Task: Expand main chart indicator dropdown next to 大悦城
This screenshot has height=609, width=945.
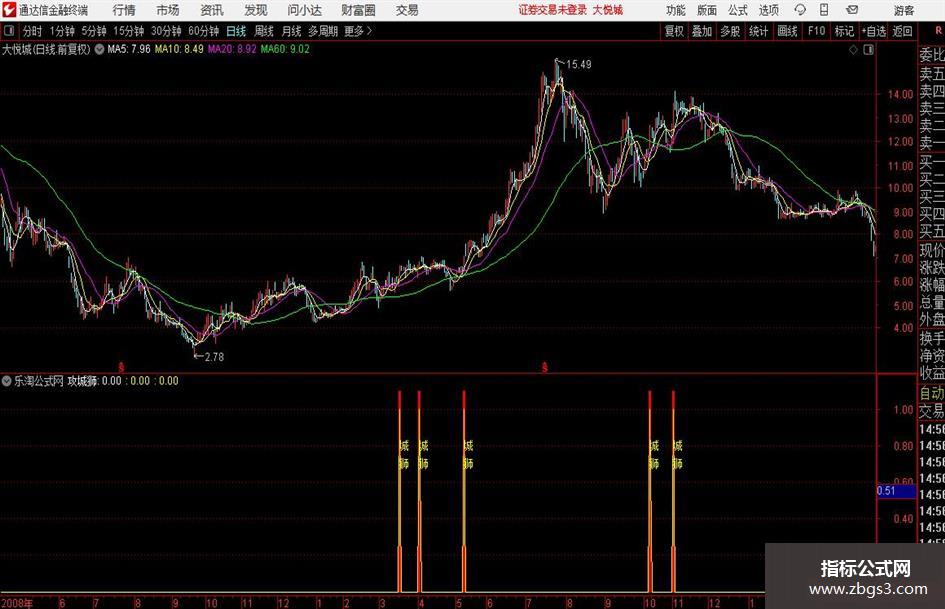Action: (x=99, y=49)
